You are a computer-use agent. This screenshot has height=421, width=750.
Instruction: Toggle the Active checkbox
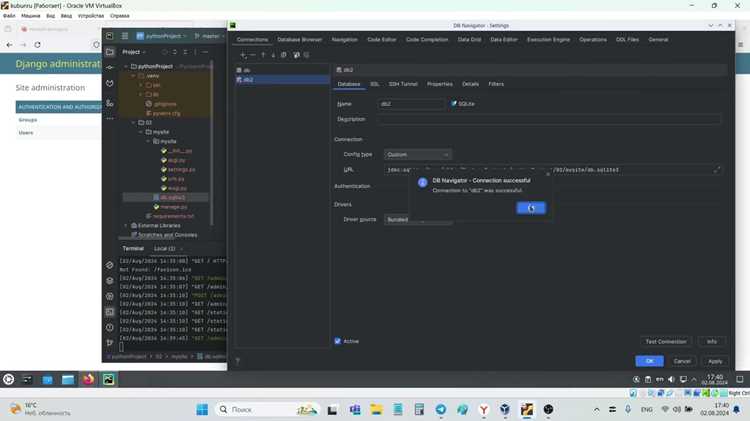pyautogui.click(x=338, y=341)
